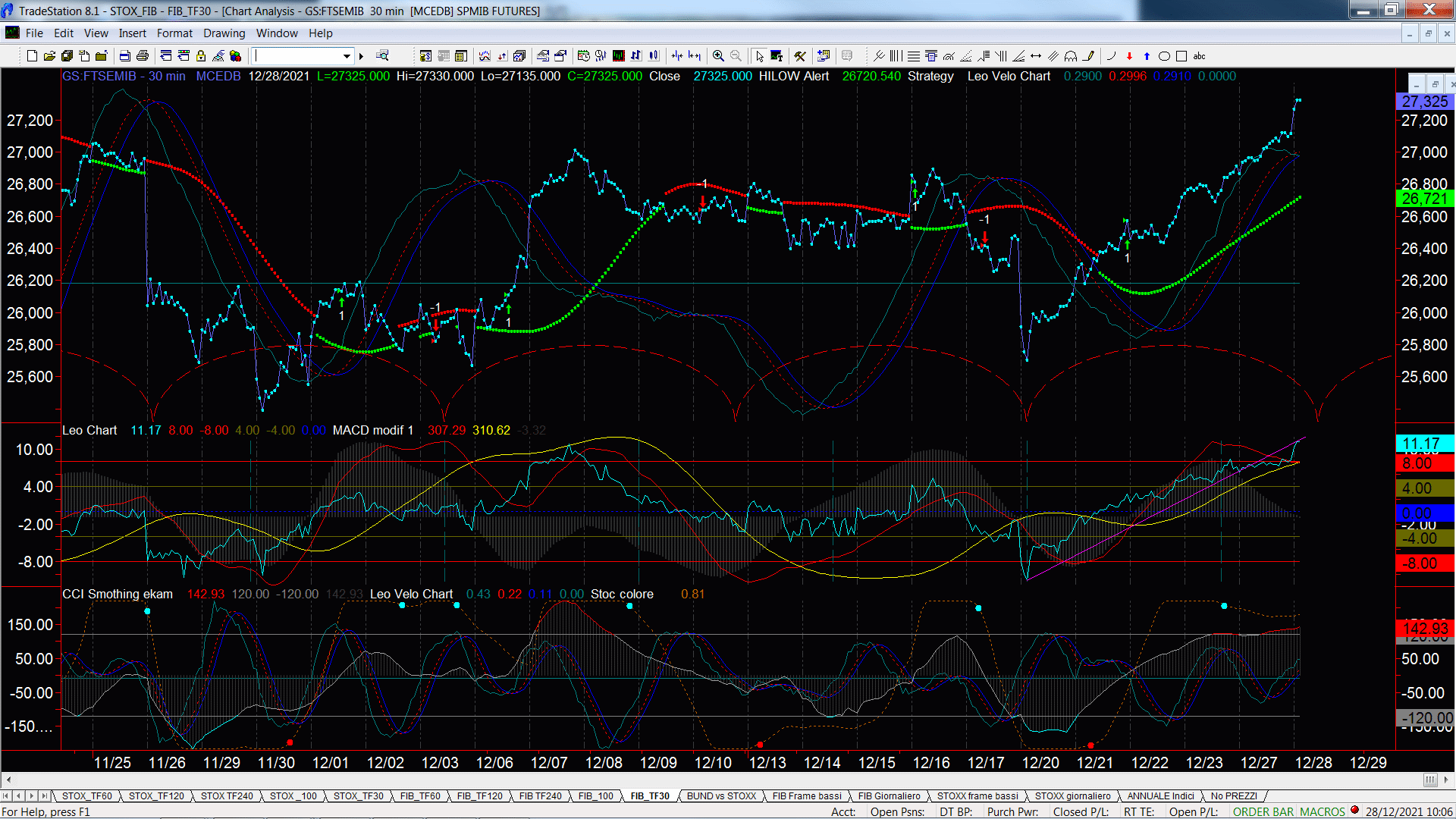Screen dimensions: 1456x819
Task: Switch to the STOX TF240 workspace tab
Action: pos(227,796)
